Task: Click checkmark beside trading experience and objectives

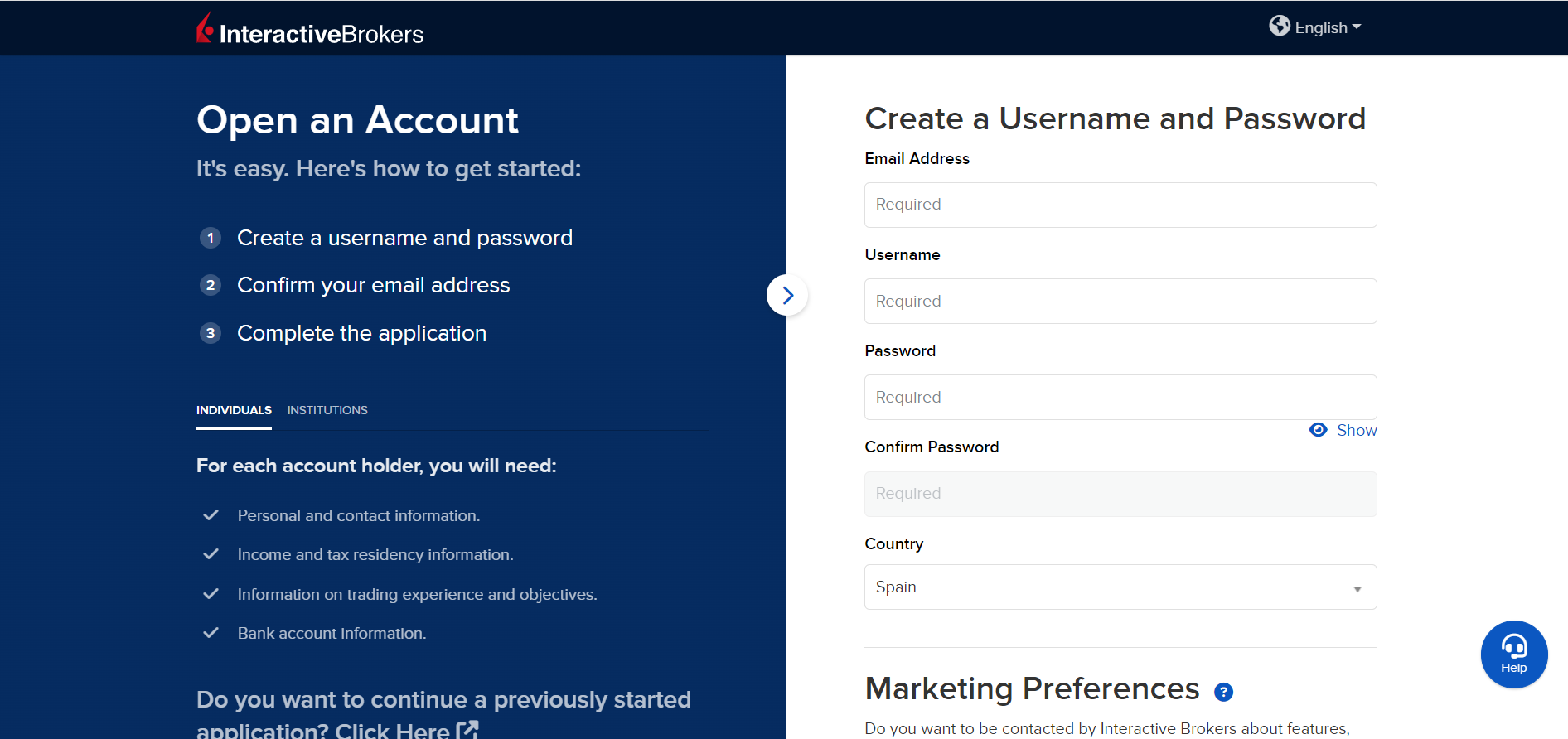Action: (x=211, y=594)
